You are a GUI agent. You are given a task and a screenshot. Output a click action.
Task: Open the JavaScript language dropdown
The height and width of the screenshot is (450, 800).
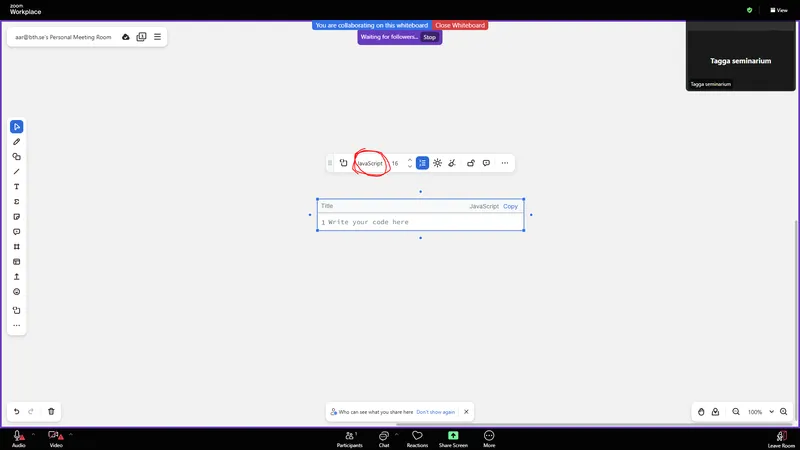tap(370, 163)
